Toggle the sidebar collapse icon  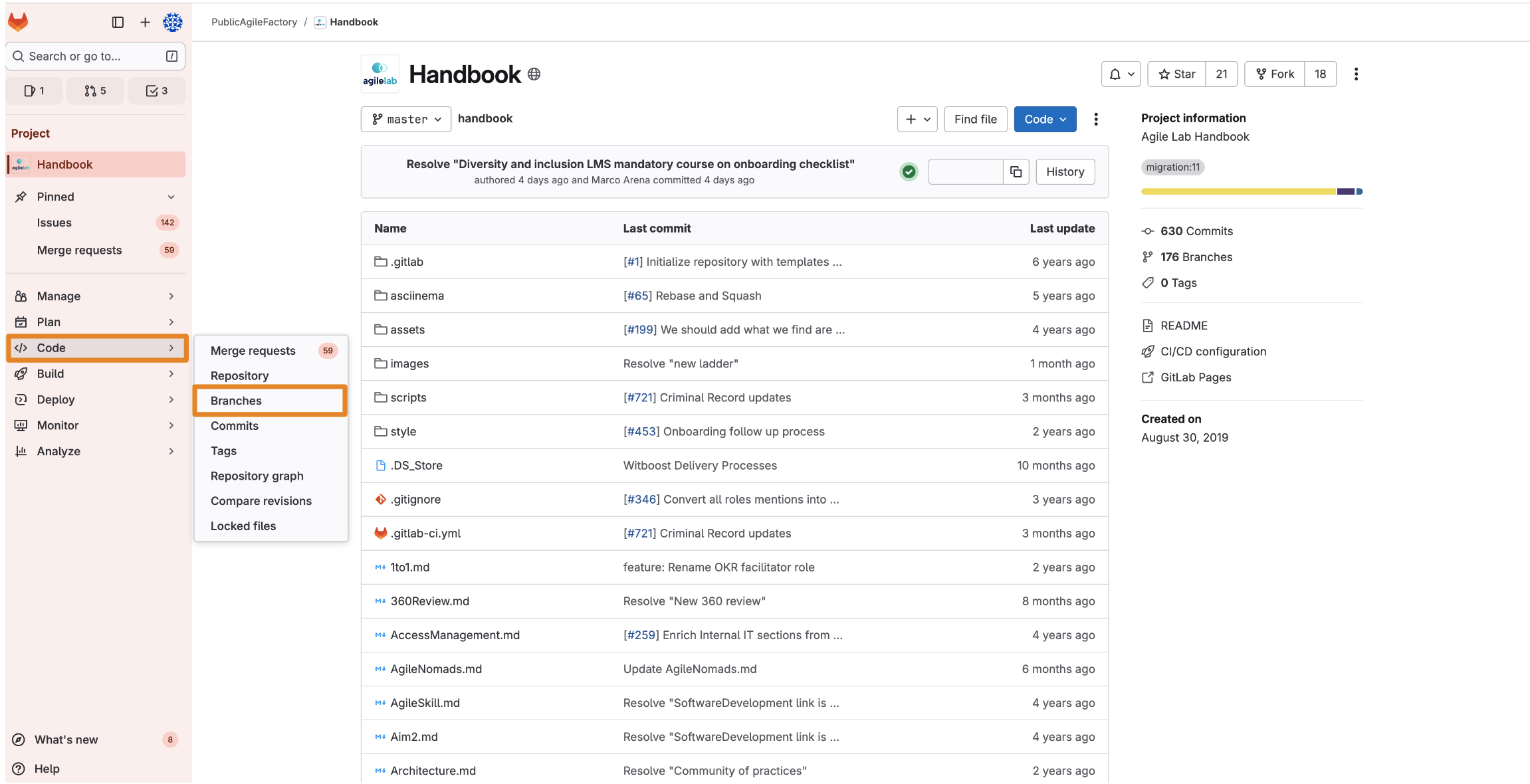pos(118,22)
